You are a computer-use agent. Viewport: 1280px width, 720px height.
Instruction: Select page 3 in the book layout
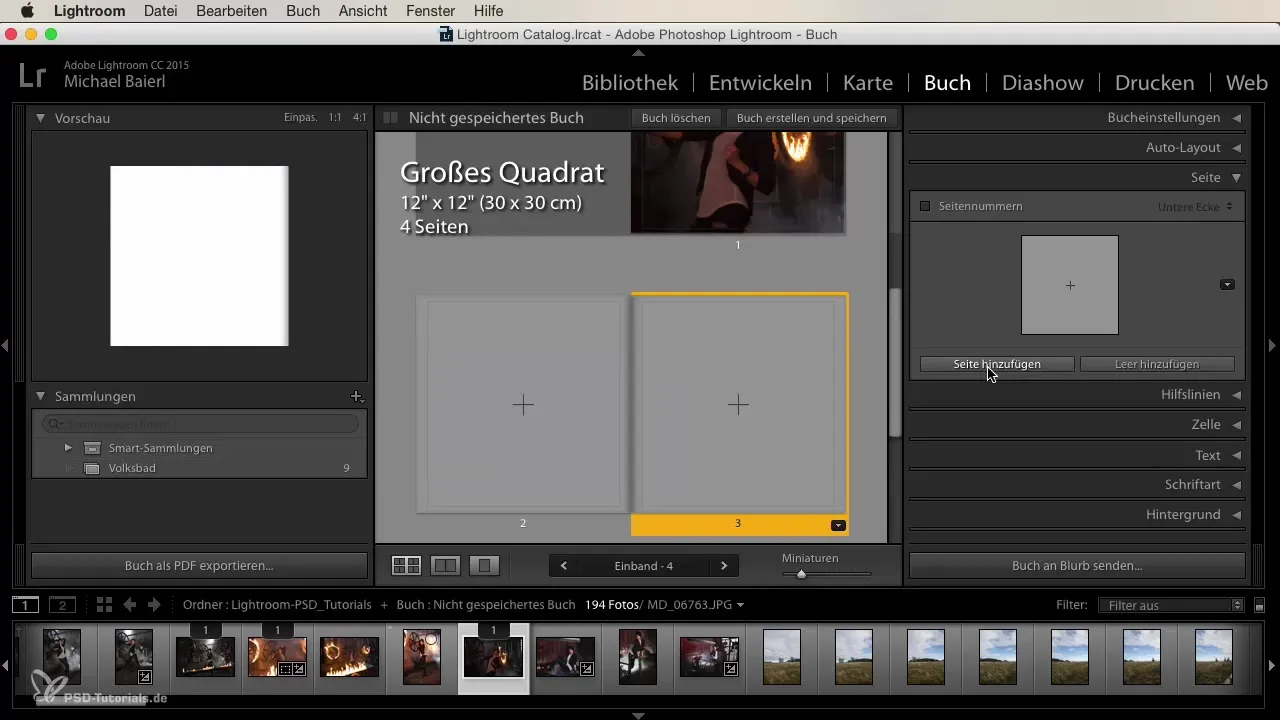tap(739, 404)
